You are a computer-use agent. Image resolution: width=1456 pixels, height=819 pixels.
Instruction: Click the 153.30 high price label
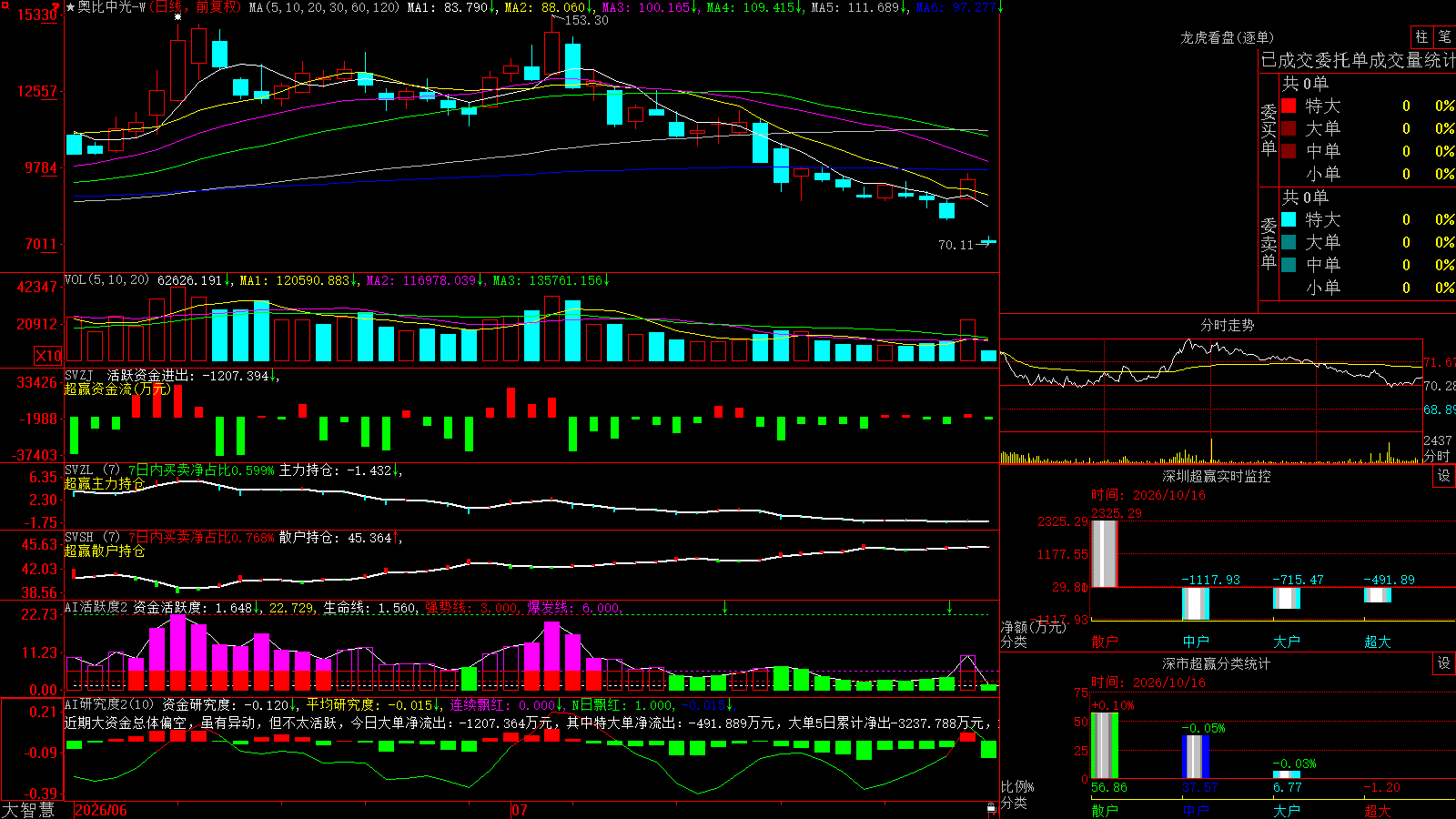pos(586,20)
